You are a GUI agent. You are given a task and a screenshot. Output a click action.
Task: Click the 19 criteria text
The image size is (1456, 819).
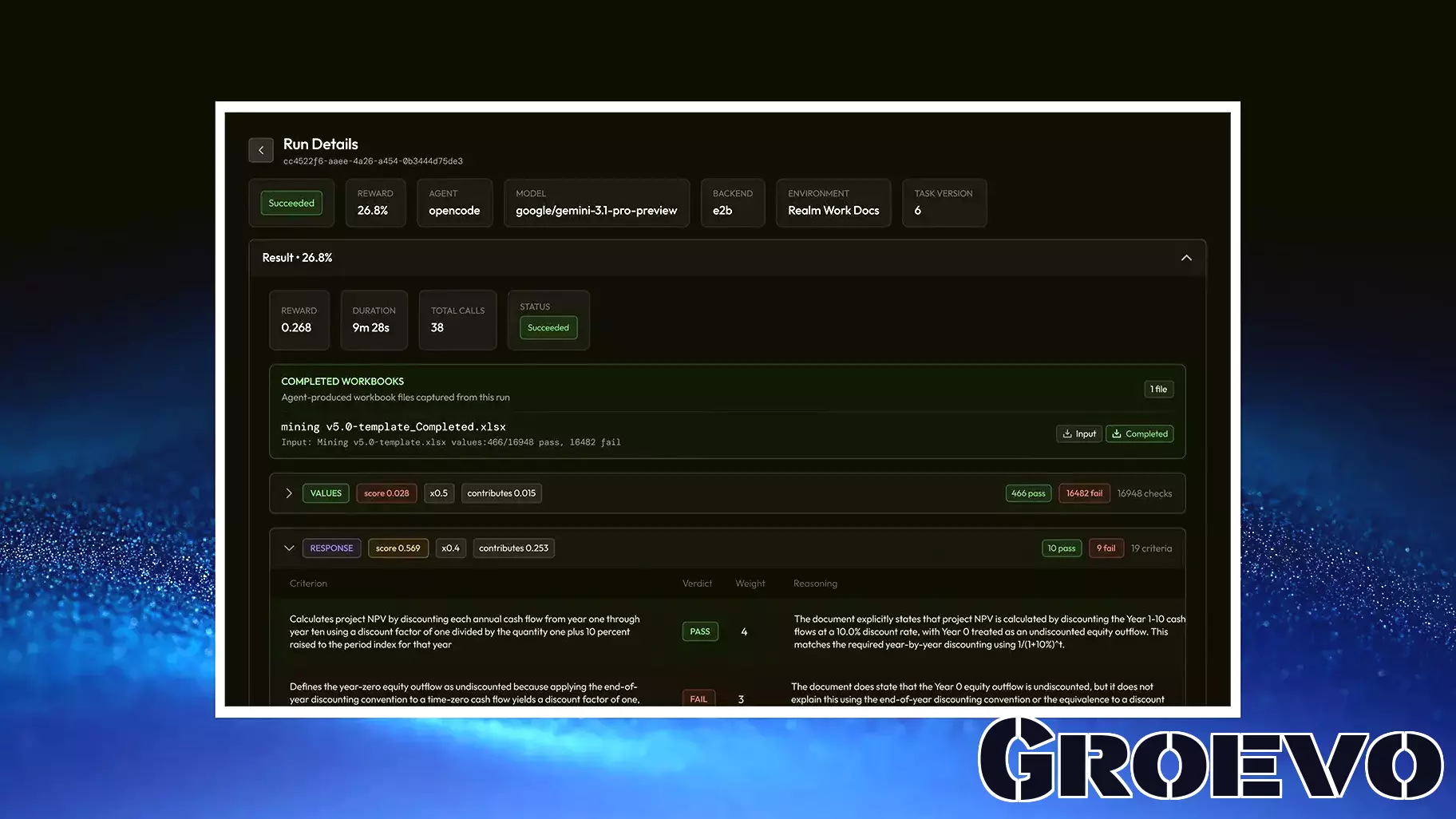[1151, 548]
